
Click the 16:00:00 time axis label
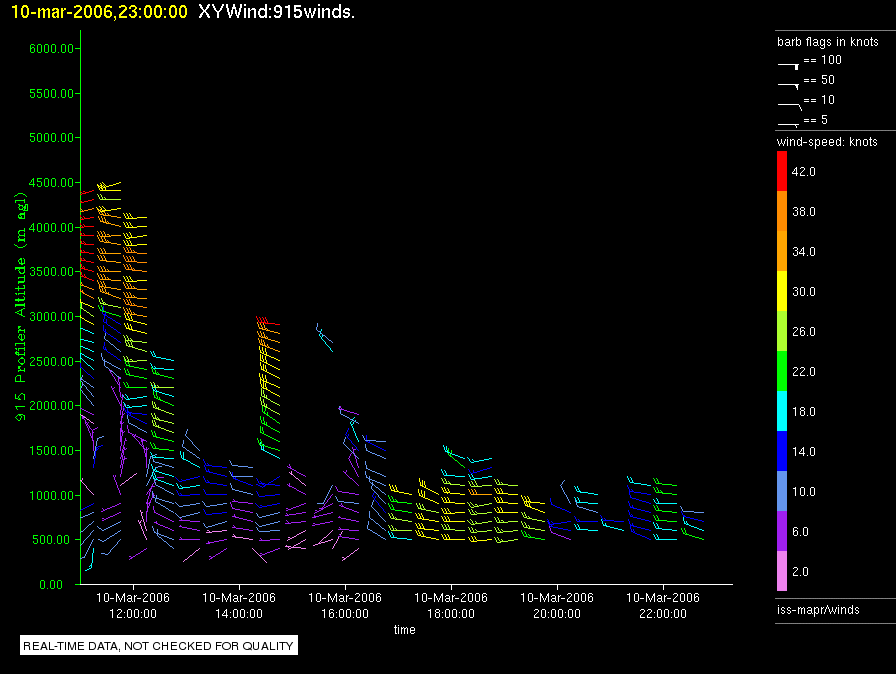coord(344,604)
